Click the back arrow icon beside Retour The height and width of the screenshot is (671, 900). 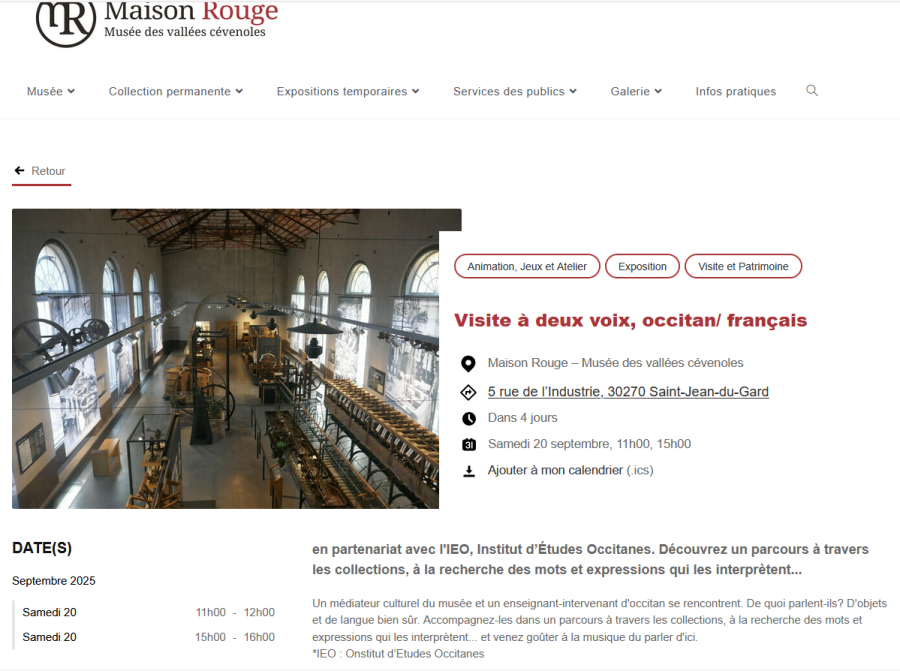20,170
